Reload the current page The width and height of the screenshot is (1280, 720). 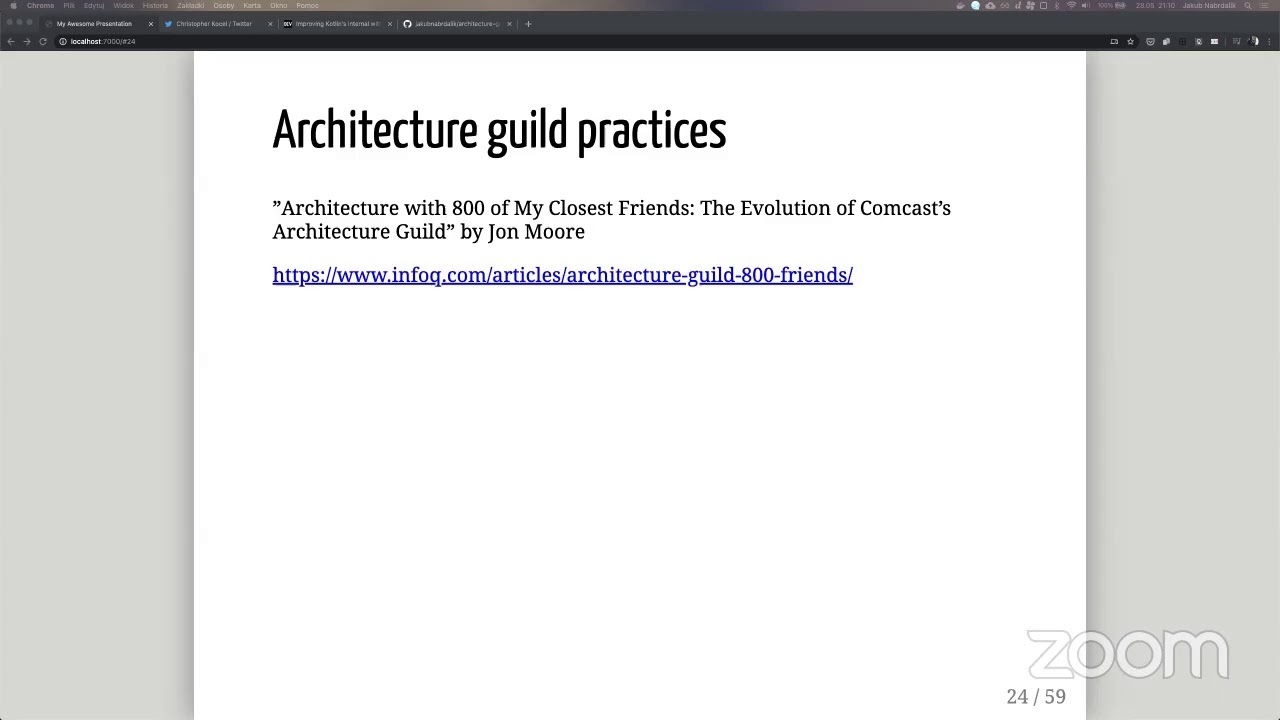pos(43,41)
